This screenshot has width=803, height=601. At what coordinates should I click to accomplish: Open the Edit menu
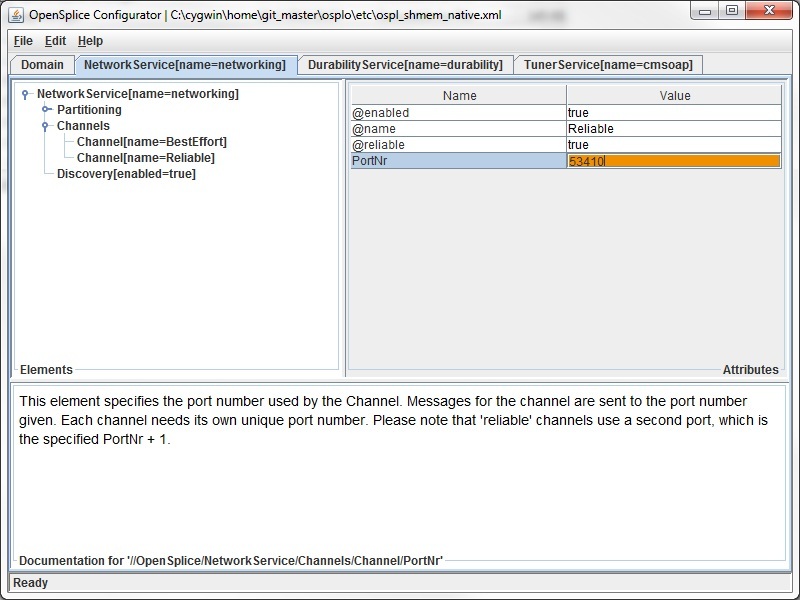tap(55, 41)
